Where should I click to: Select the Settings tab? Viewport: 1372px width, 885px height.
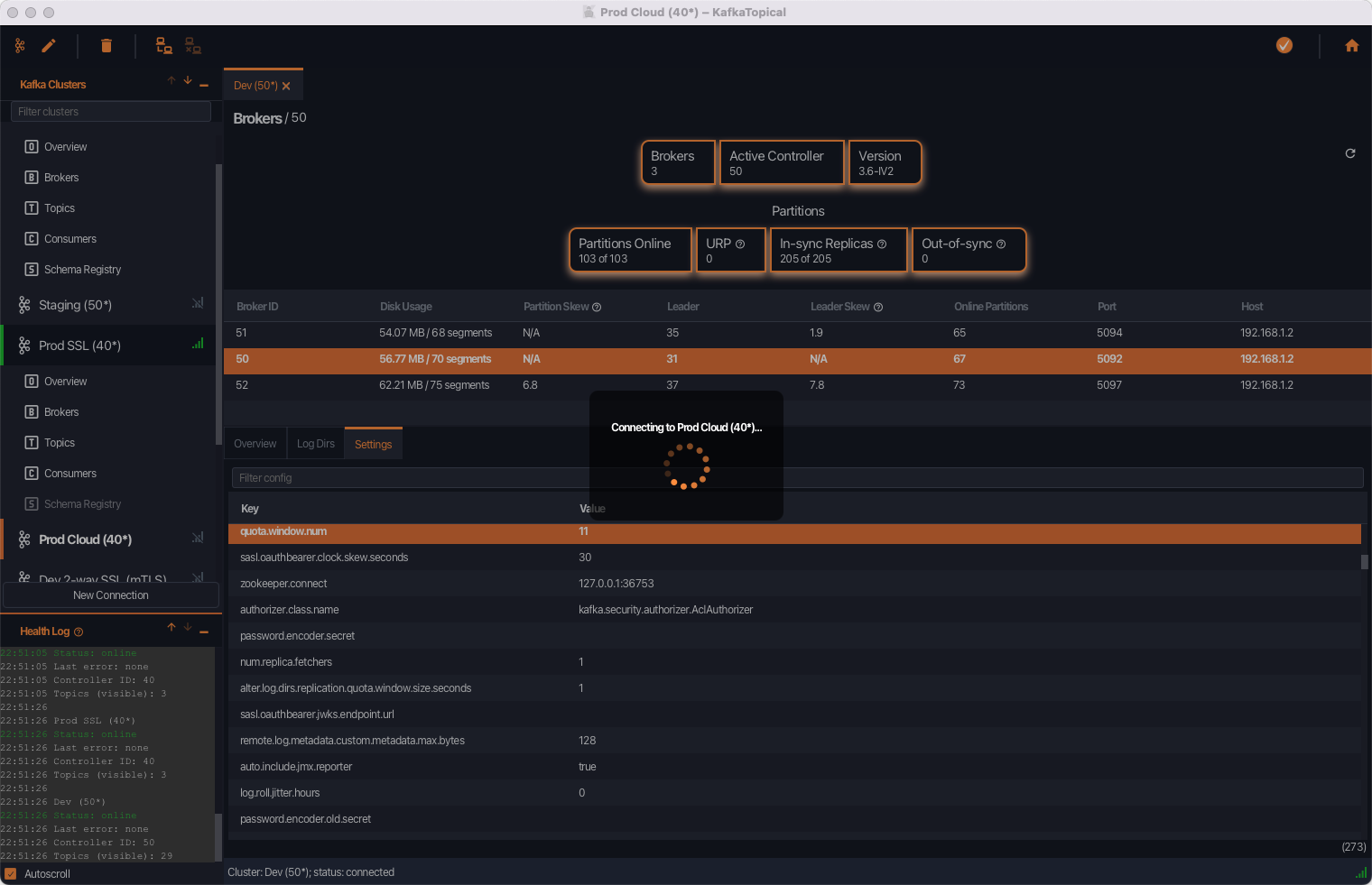tap(373, 444)
